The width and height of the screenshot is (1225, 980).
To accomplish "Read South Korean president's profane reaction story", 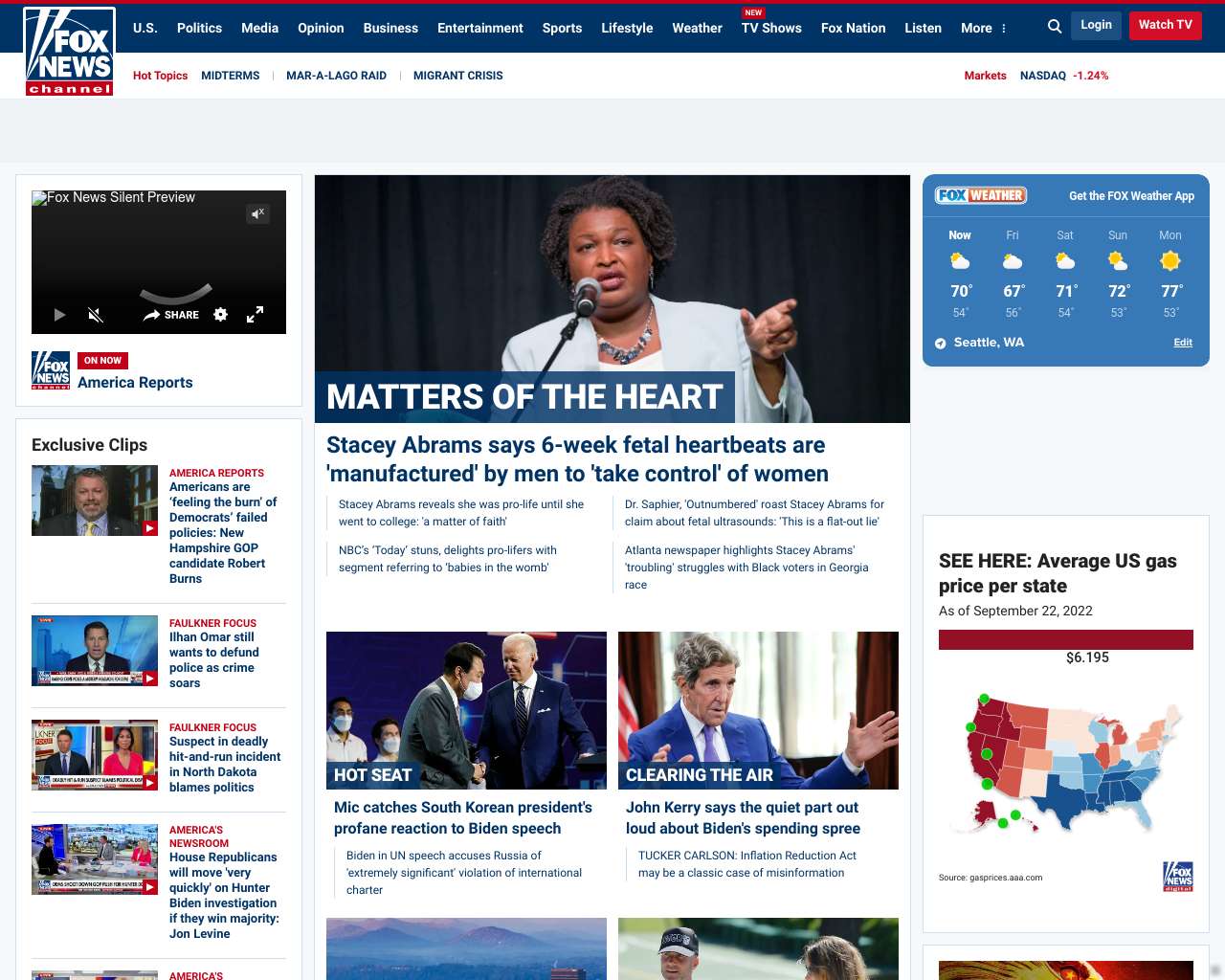I will point(463,818).
